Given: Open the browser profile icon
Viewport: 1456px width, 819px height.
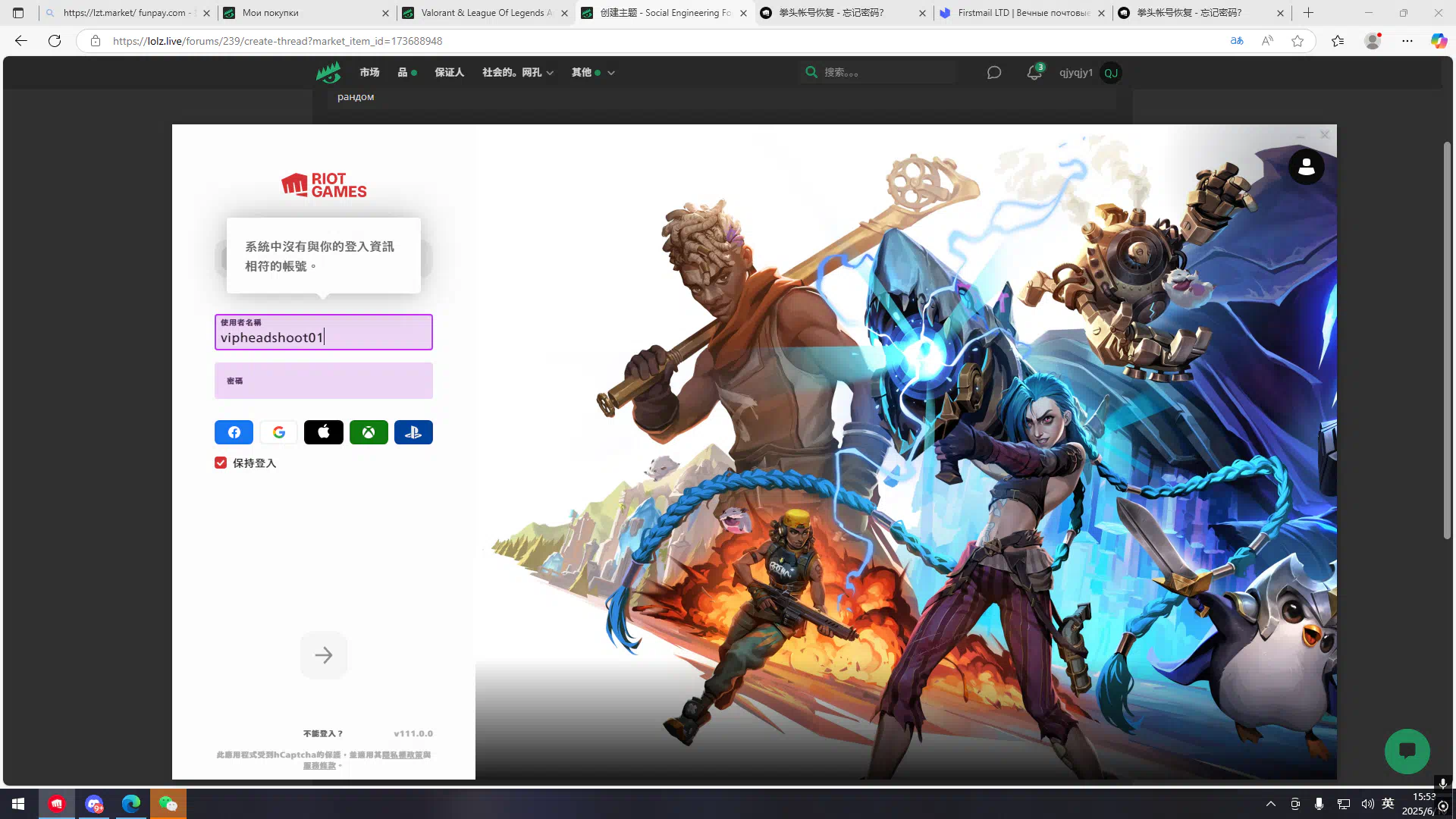Looking at the screenshot, I should [x=1373, y=41].
